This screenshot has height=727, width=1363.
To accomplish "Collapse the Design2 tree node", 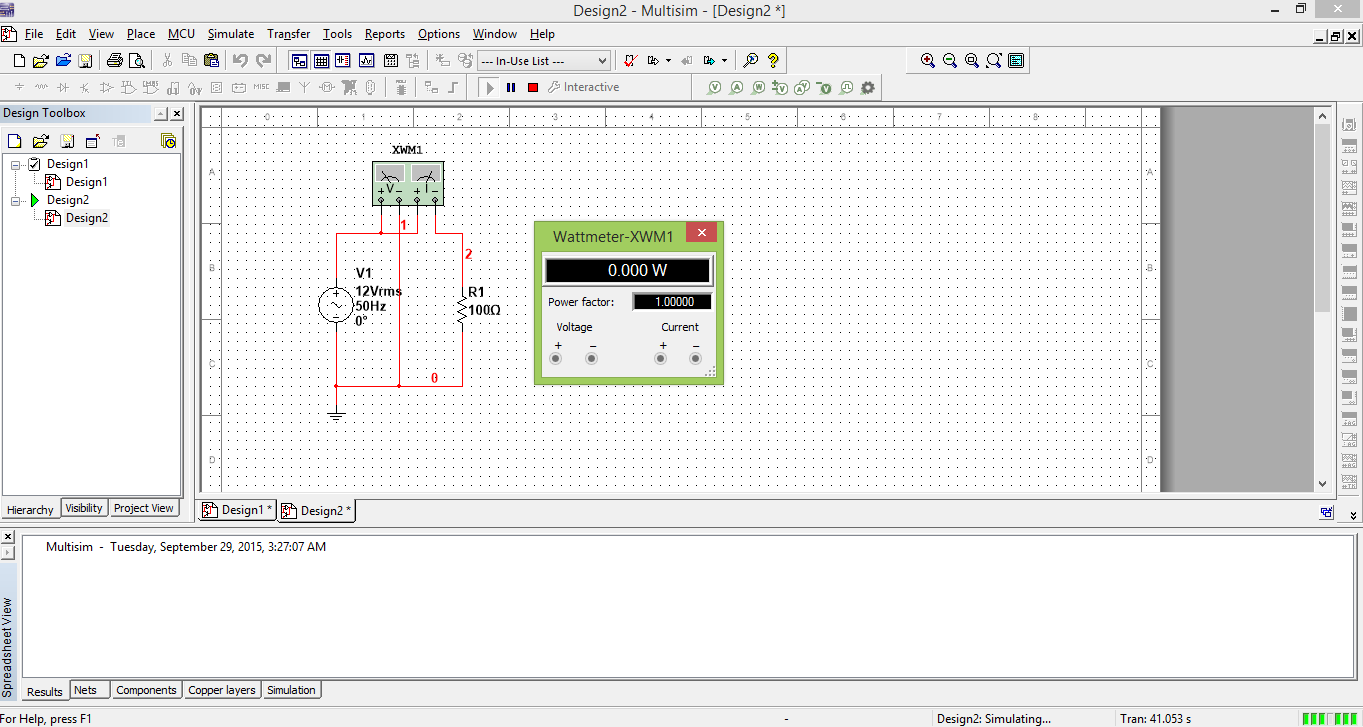I will [x=16, y=200].
